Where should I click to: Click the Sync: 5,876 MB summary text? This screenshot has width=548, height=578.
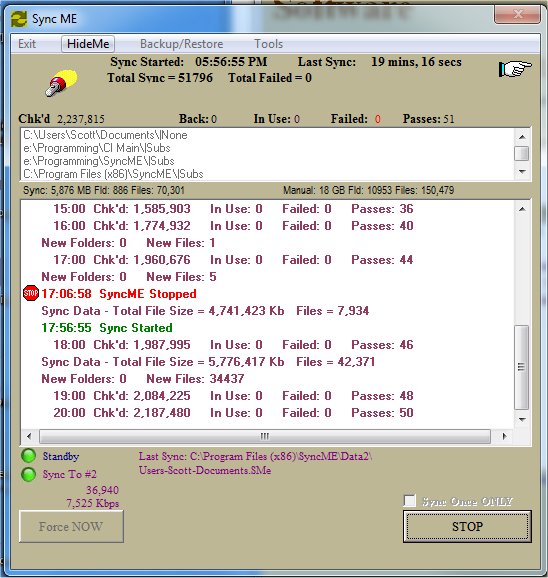tap(104, 190)
